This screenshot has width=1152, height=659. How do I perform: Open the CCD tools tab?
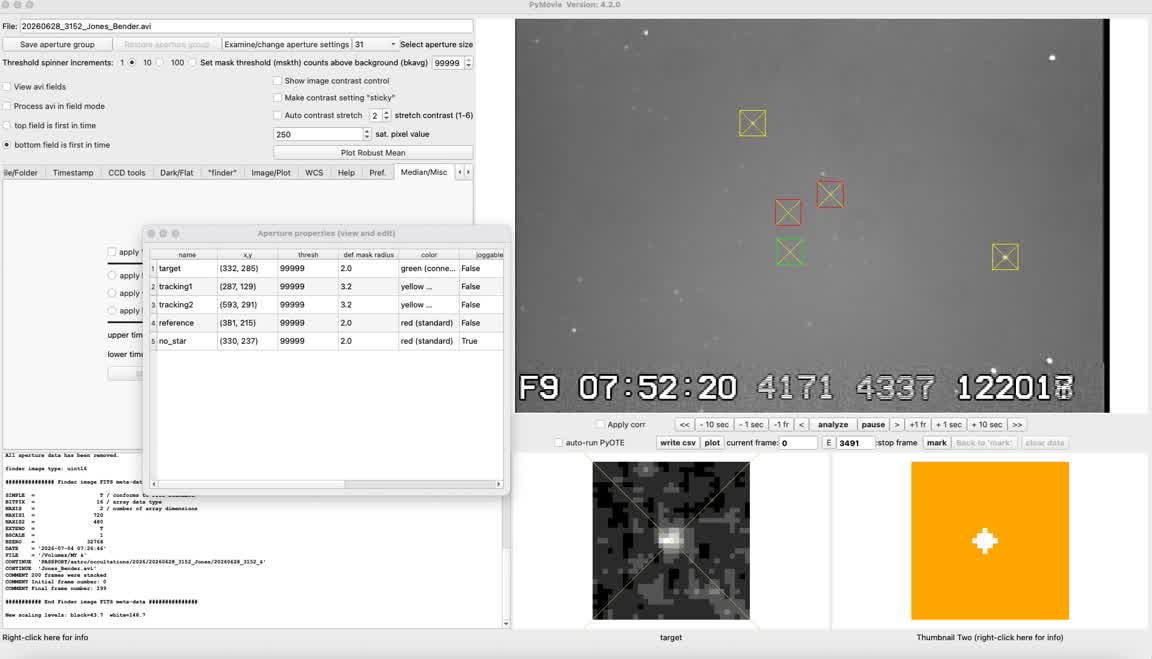coord(126,173)
